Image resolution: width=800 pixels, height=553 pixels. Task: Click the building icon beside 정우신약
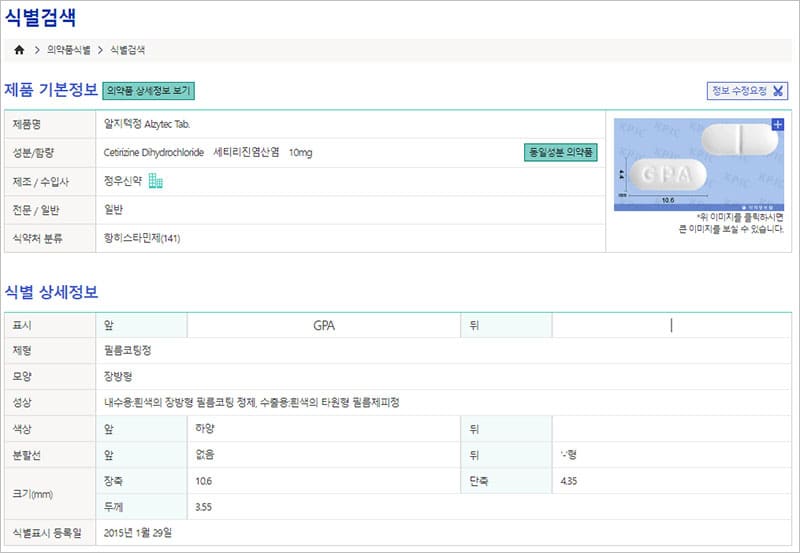(155, 181)
